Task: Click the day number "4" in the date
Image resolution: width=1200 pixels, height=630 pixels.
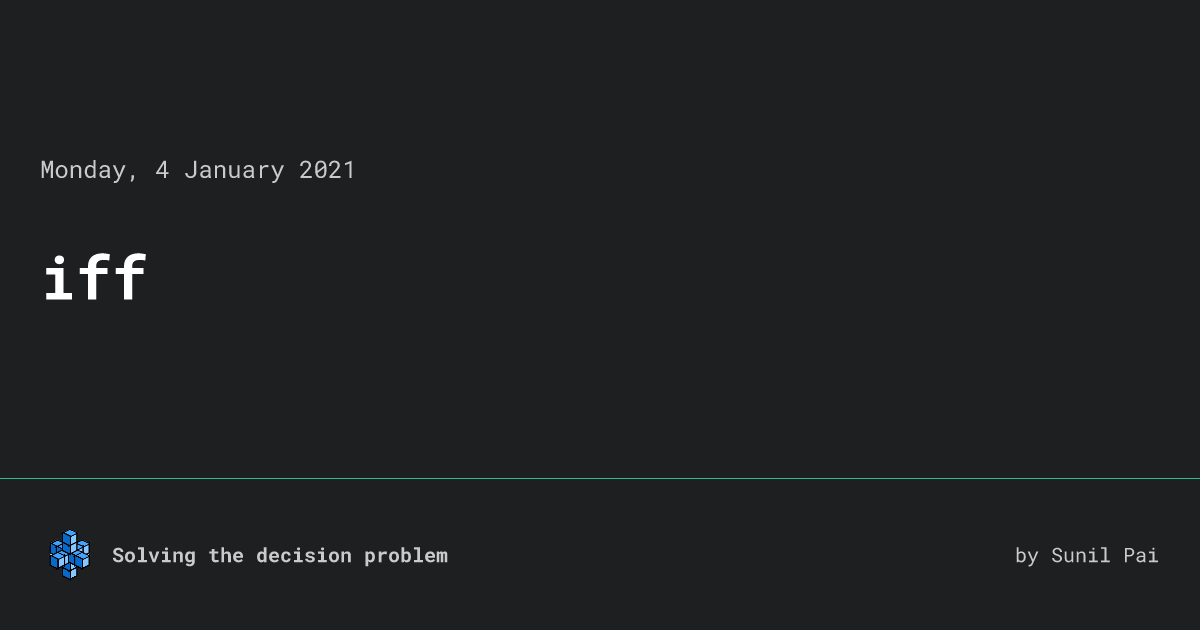Action: [x=162, y=170]
